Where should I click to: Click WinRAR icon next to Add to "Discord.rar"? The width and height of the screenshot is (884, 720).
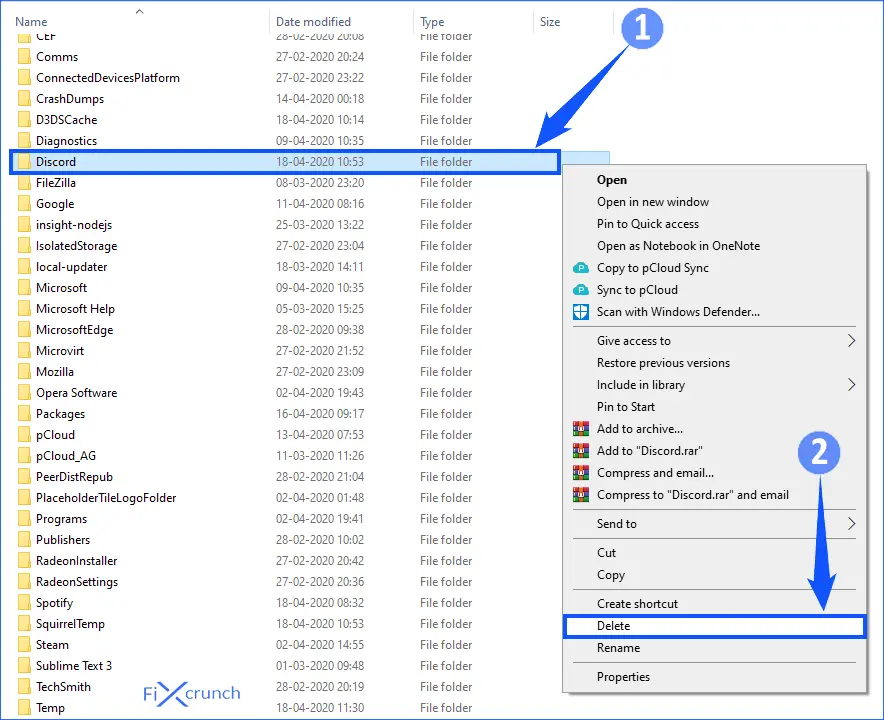coord(581,451)
